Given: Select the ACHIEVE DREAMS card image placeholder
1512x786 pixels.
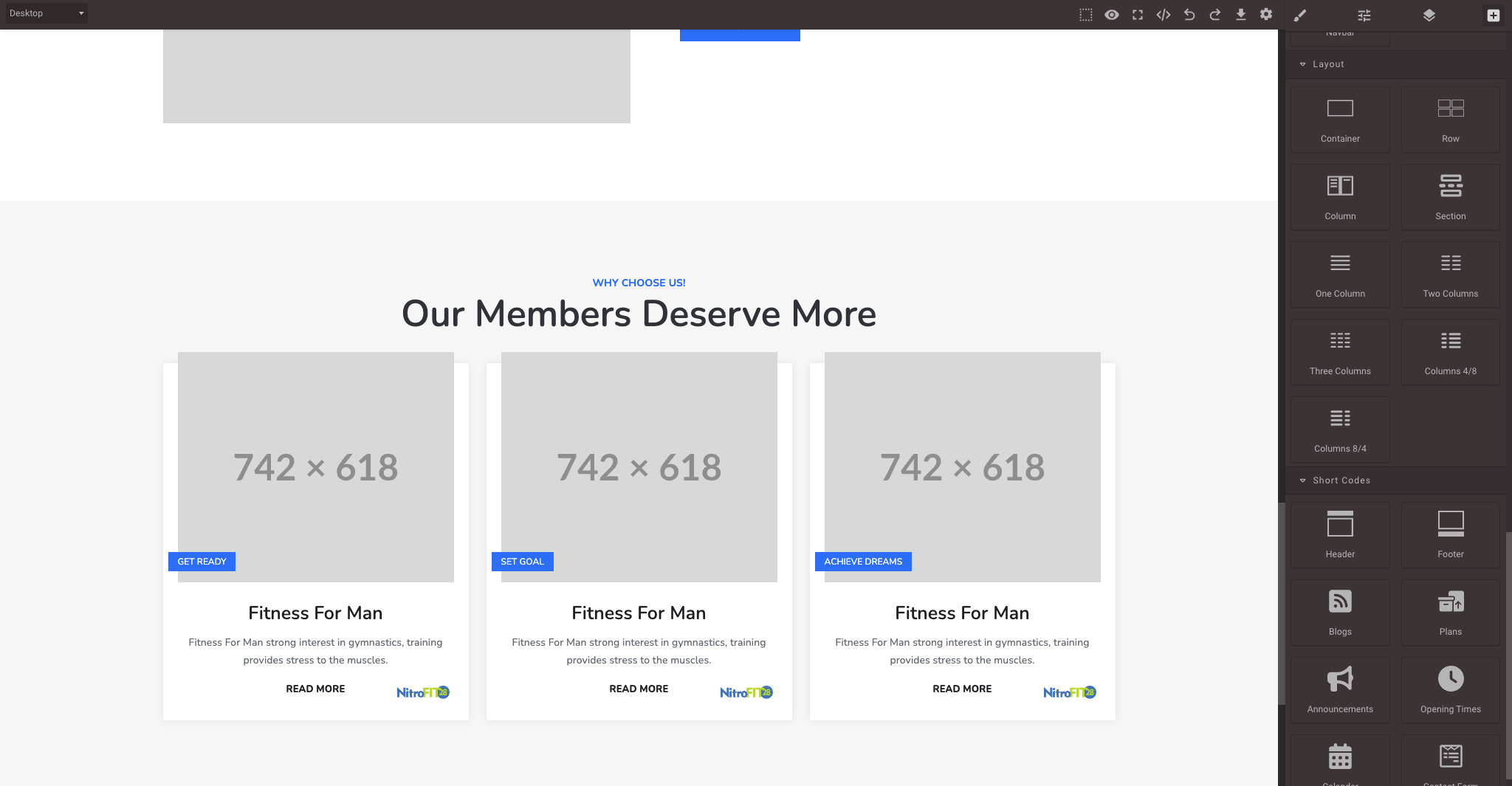Looking at the screenshot, I should pyautogui.click(x=963, y=466).
